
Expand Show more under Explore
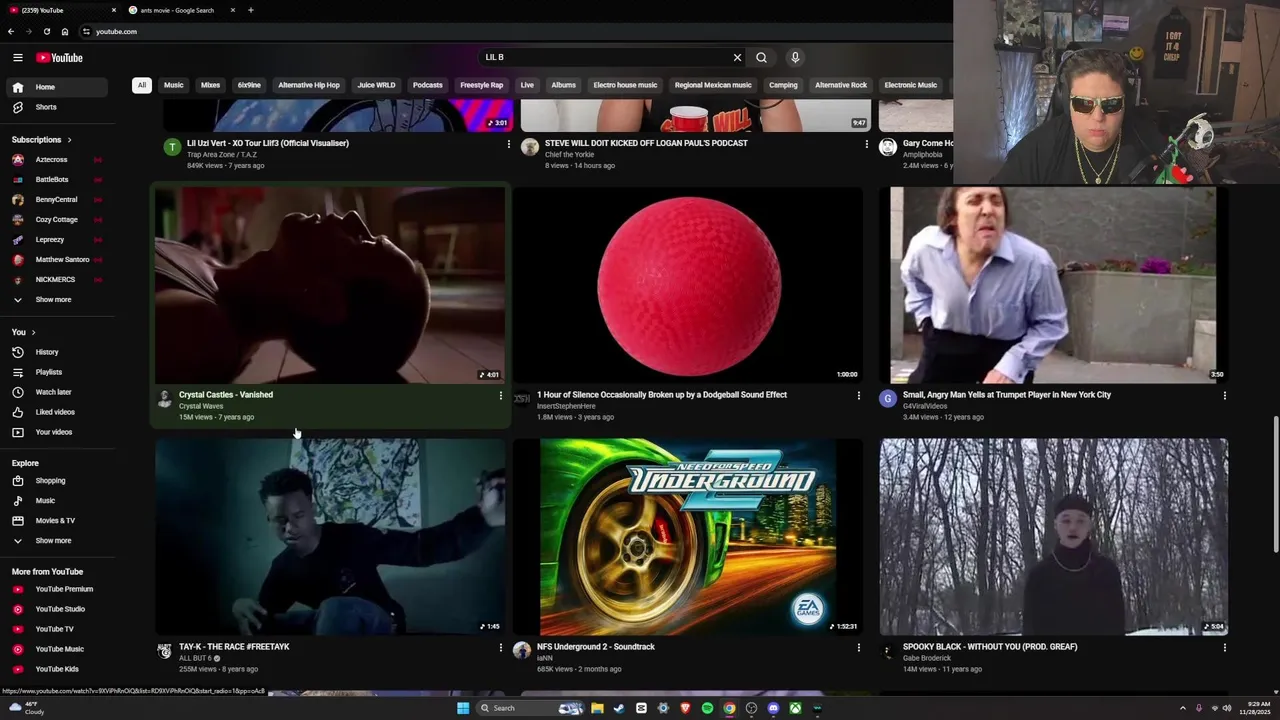(58, 541)
